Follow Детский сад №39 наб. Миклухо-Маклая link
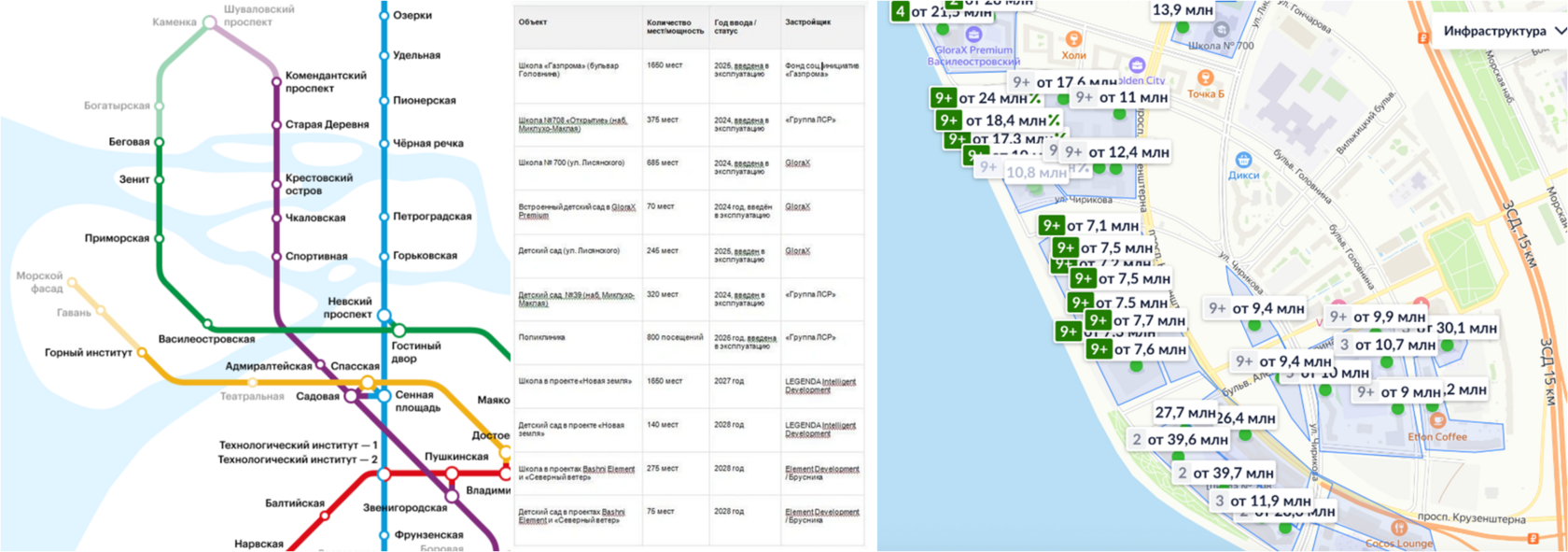Viewport: 1568px width, 552px height. (x=576, y=299)
